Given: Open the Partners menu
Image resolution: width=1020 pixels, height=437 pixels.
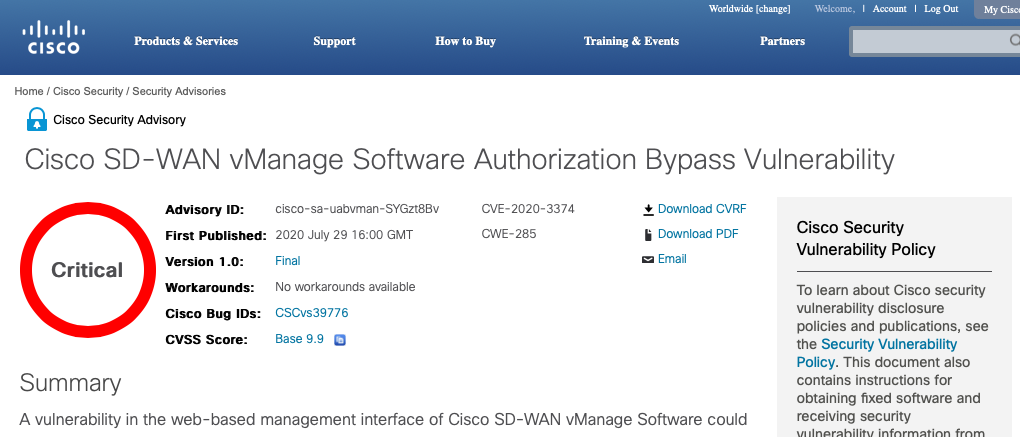Looking at the screenshot, I should [783, 41].
